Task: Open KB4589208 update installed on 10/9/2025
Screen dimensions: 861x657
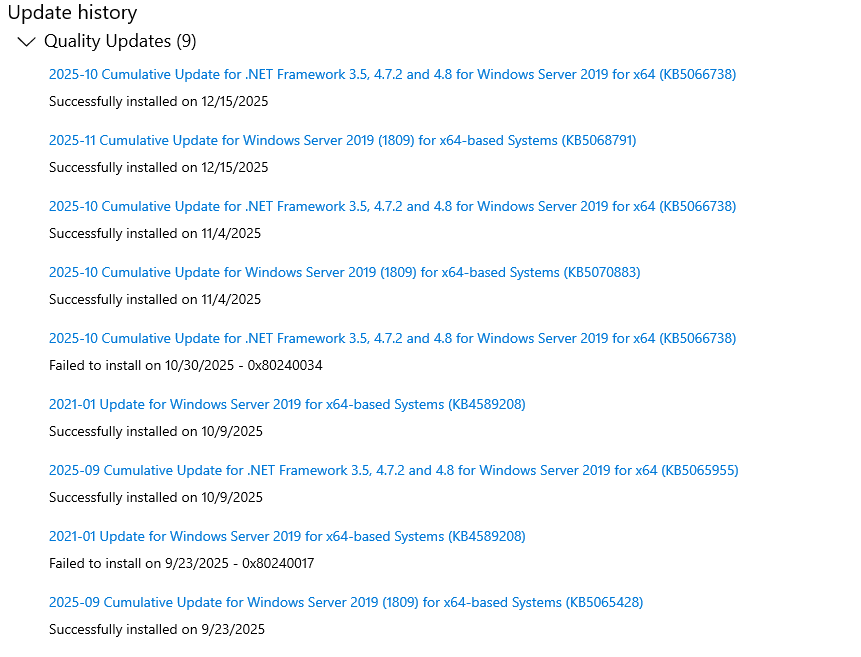Action: click(287, 404)
